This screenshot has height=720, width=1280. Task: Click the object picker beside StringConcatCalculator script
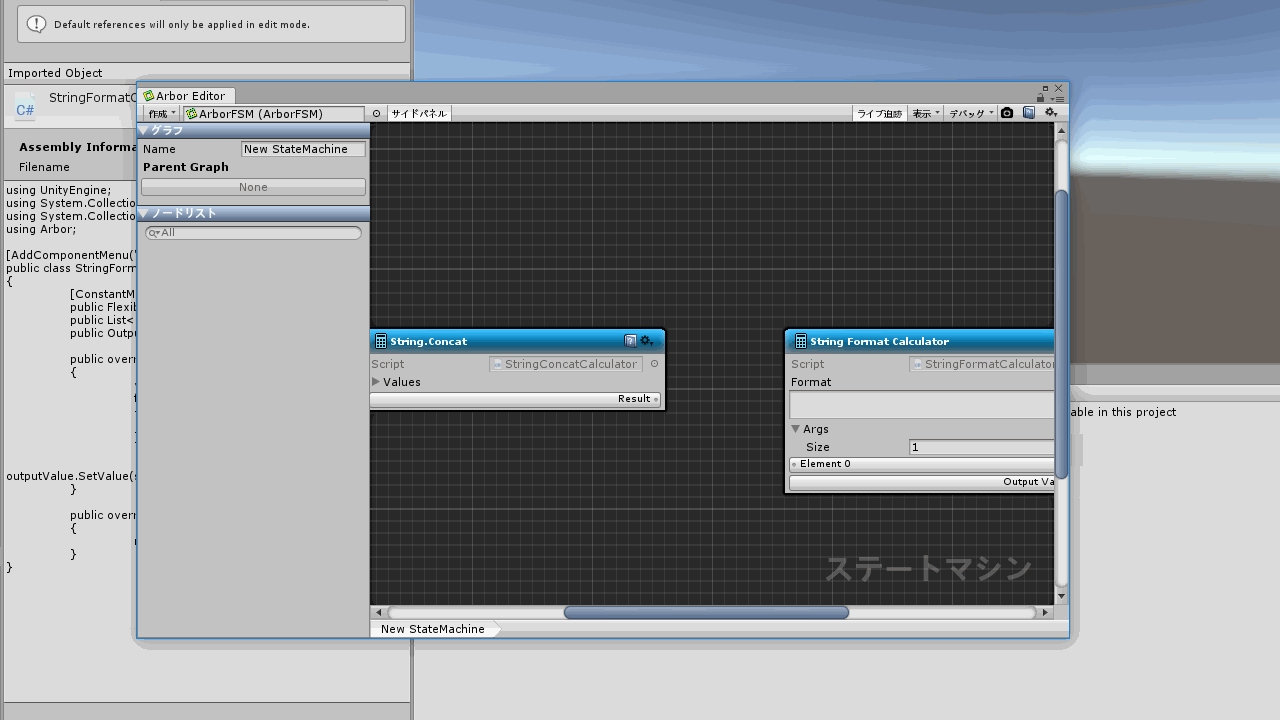(x=655, y=364)
